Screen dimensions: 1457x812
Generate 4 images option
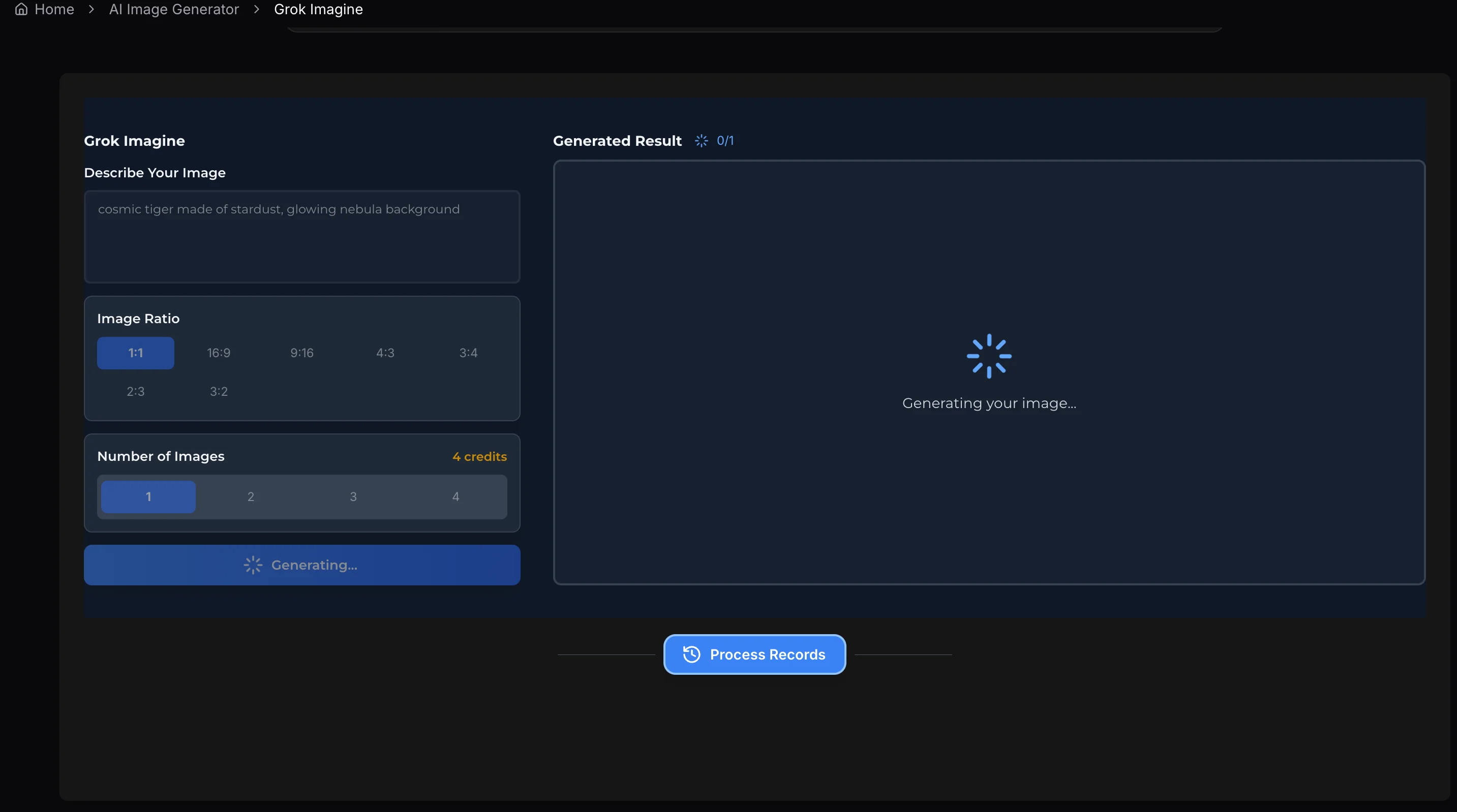(x=456, y=496)
